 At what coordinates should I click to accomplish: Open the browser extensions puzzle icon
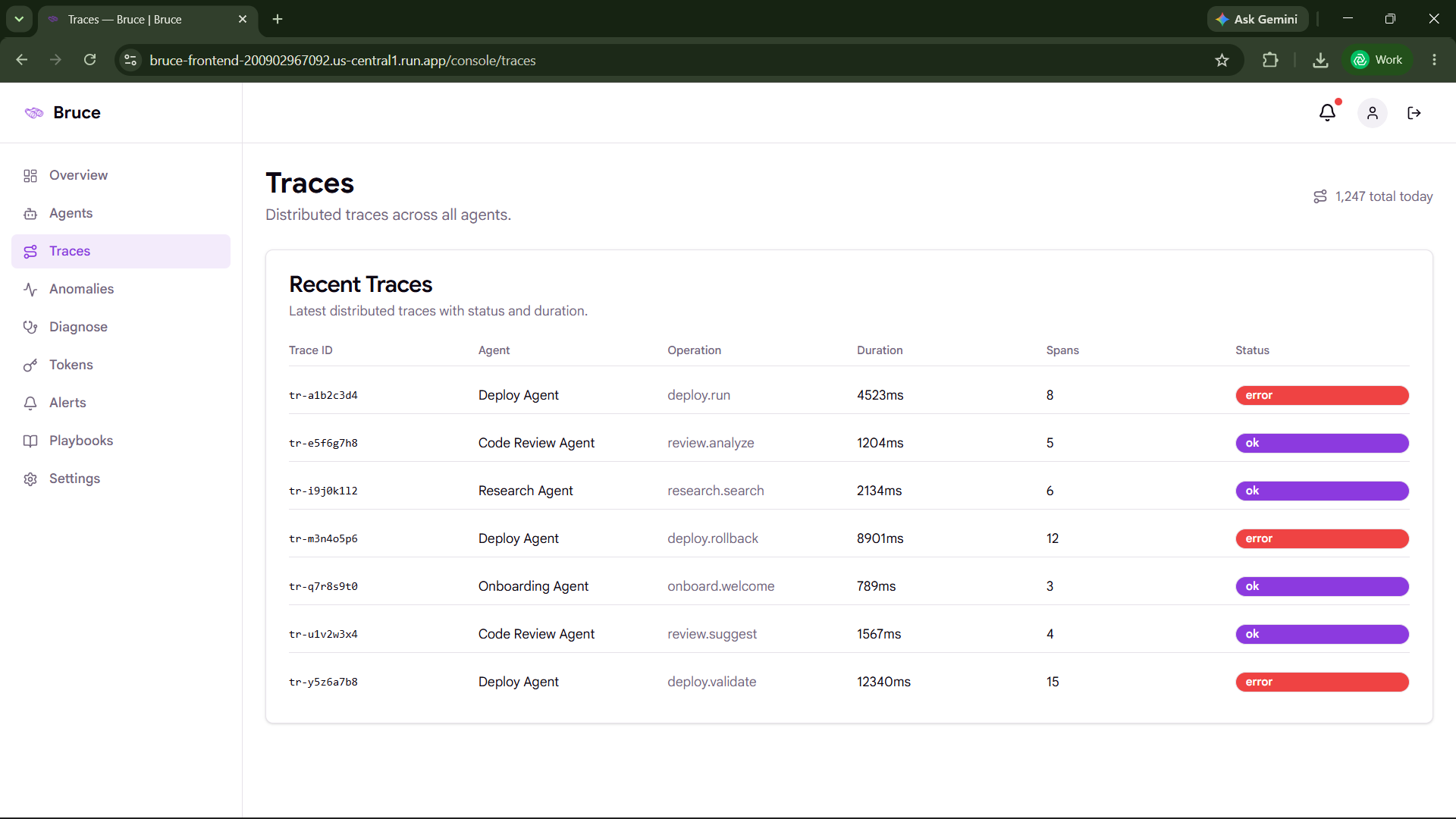[x=1270, y=60]
